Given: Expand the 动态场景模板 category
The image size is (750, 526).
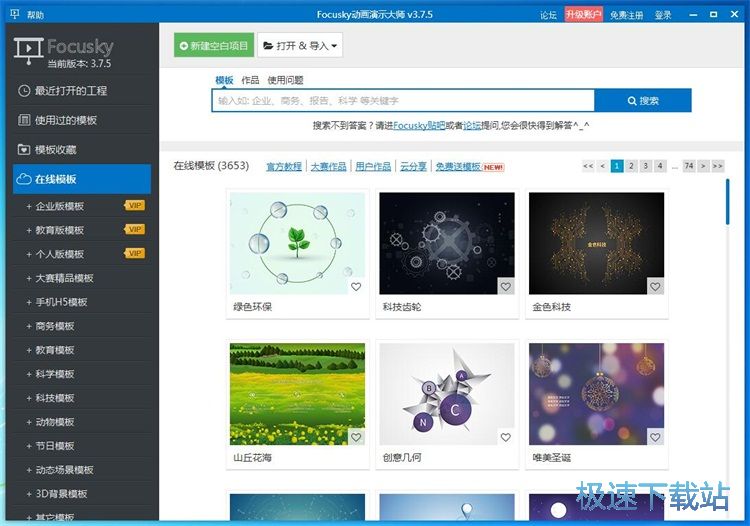Looking at the screenshot, I should click(29, 470).
